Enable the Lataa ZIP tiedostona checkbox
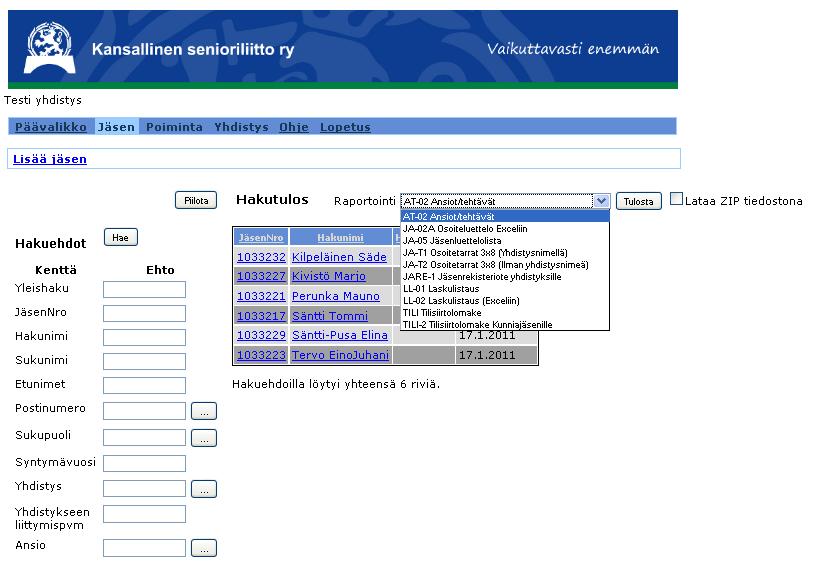The width and height of the screenshot is (820, 562). 676,199
